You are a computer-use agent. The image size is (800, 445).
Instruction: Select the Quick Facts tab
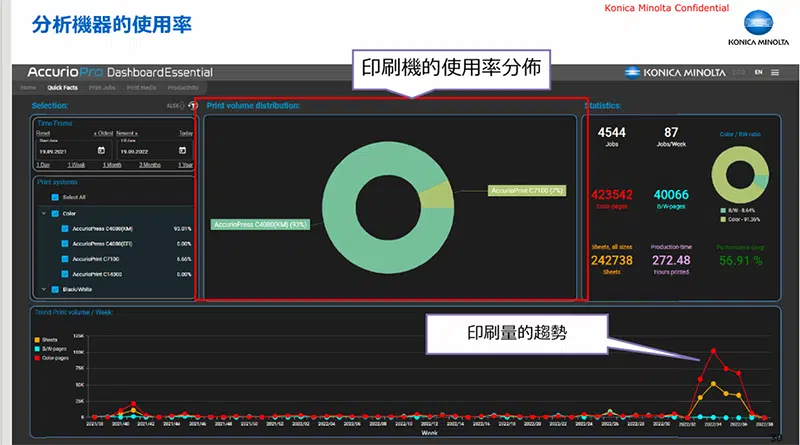coord(62,88)
